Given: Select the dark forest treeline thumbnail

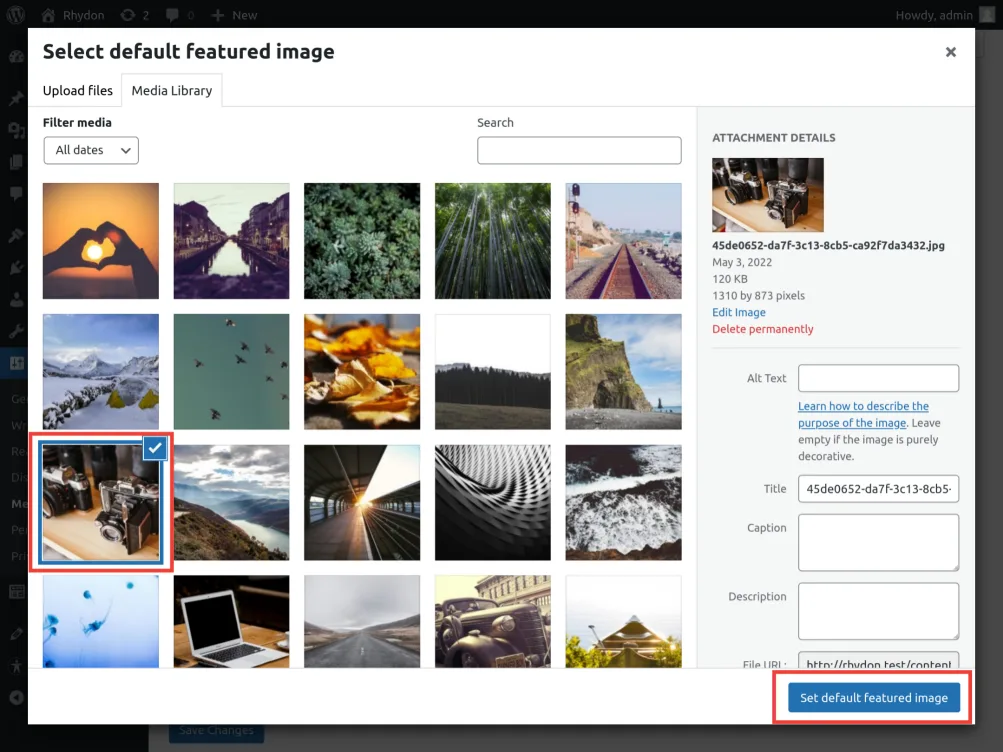Looking at the screenshot, I should [x=493, y=372].
